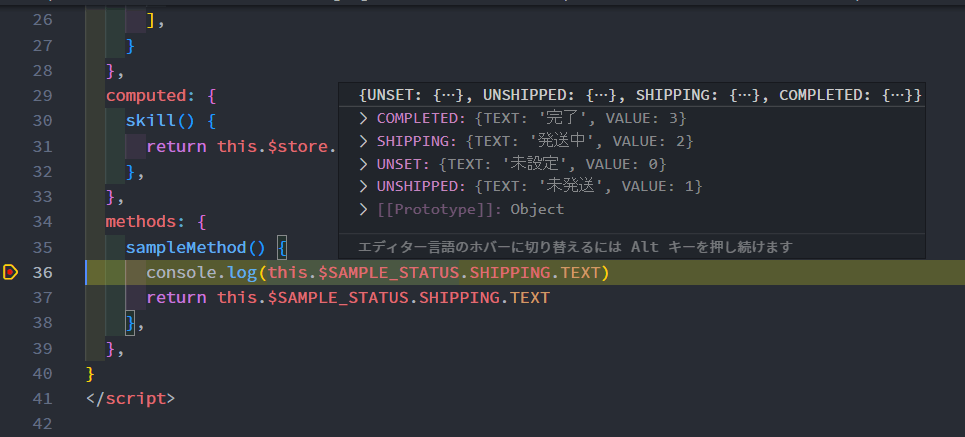
Task: Click the sampleMethod function name
Action: (186, 247)
